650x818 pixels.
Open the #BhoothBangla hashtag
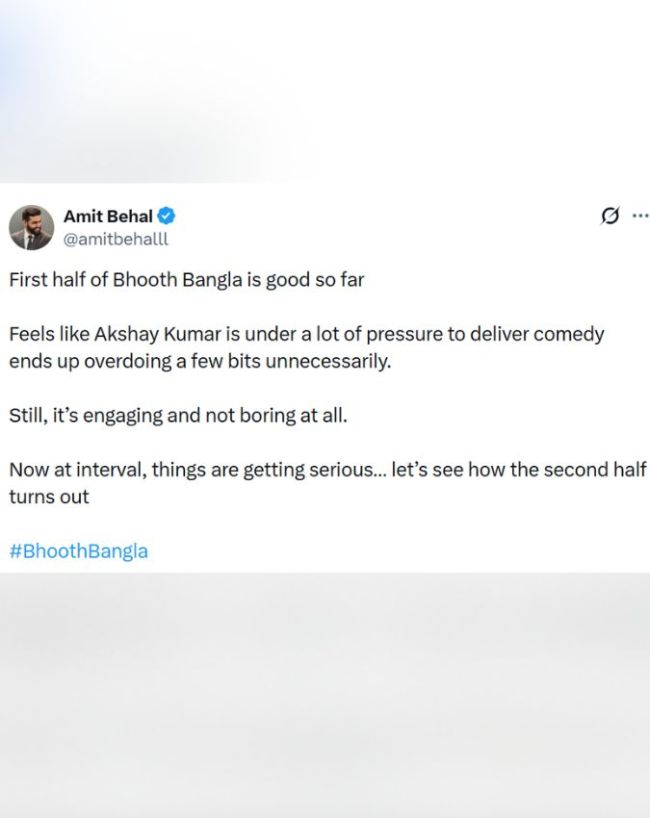pos(78,551)
